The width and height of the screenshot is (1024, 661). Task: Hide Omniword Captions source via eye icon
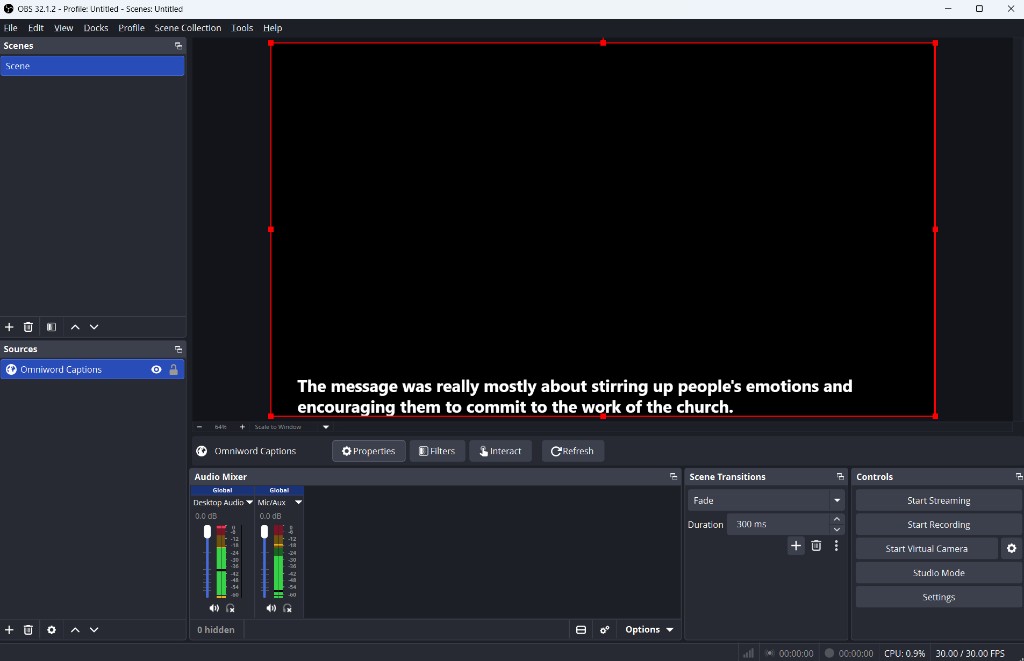point(156,370)
